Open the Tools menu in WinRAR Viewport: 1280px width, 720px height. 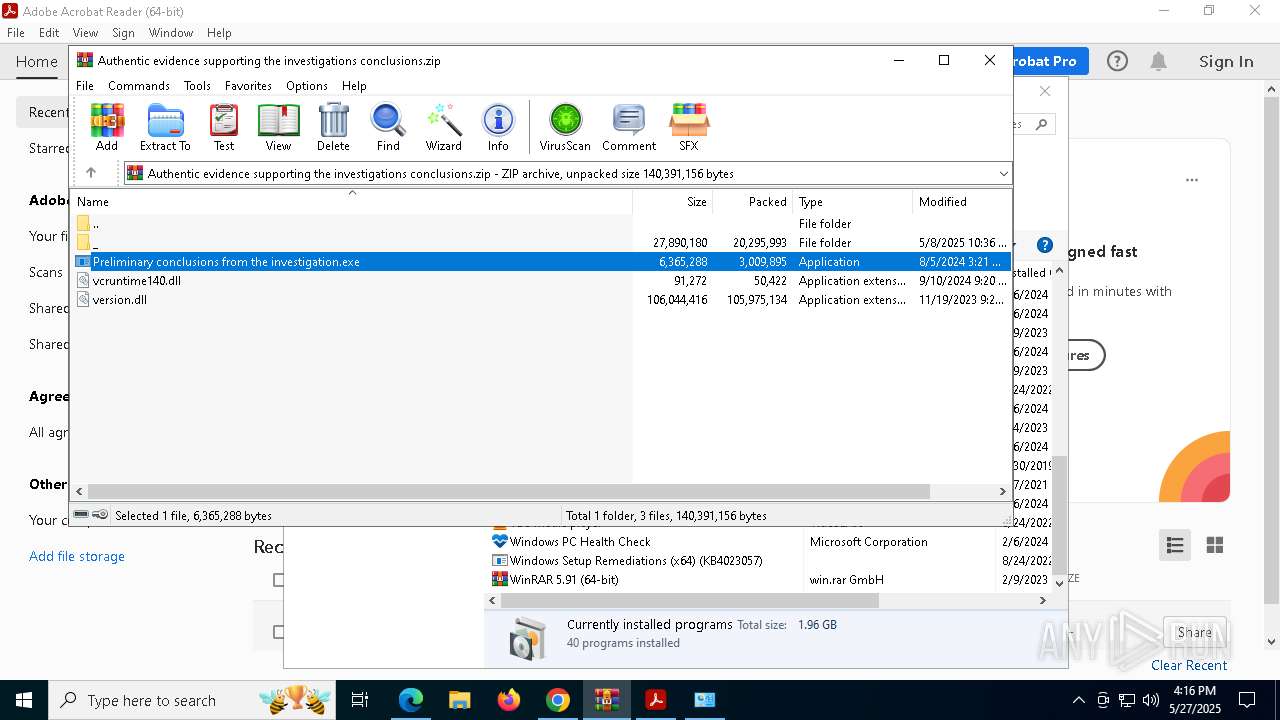[x=197, y=86]
